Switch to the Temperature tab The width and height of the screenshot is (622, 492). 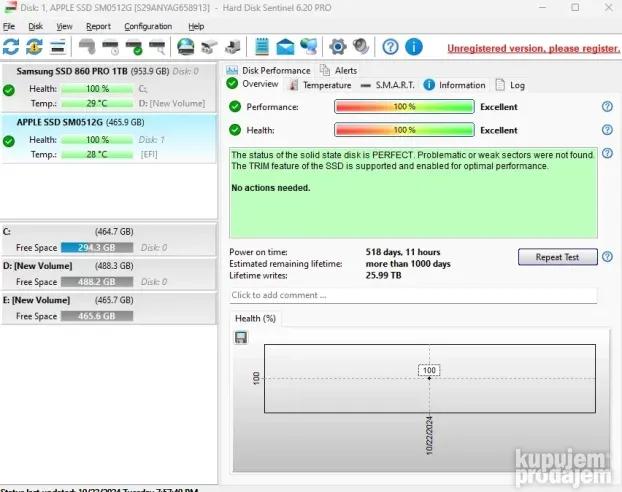tap(320, 86)
